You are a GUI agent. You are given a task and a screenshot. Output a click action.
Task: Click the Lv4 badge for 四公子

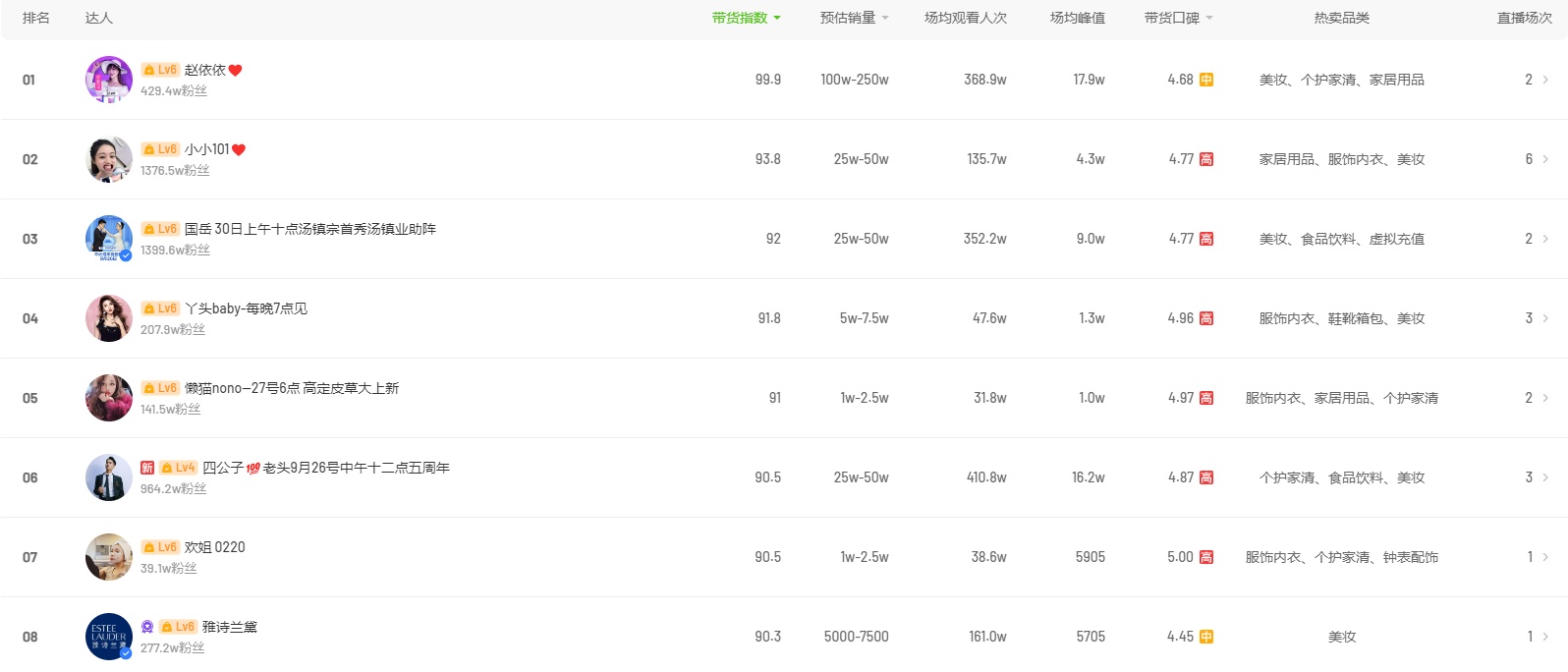[179, 468]
